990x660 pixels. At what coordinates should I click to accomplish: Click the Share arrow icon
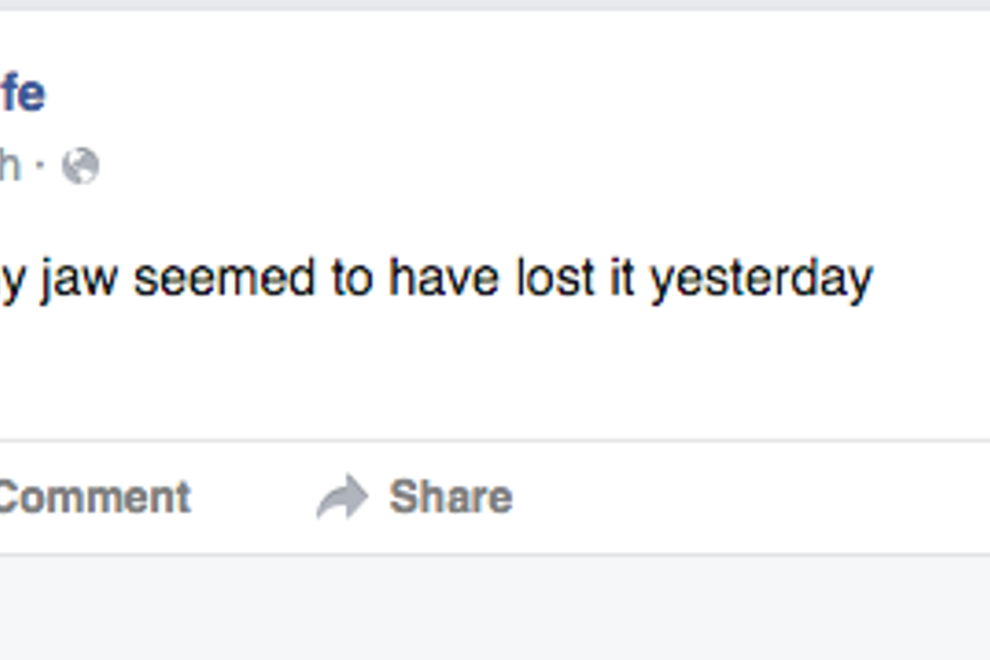pos(342,498)
